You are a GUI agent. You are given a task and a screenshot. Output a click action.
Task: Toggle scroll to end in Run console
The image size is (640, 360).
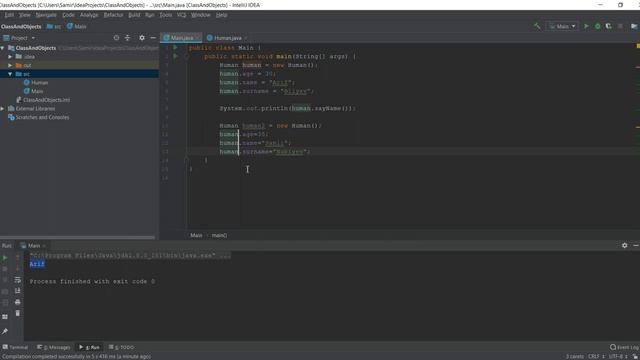18,291
